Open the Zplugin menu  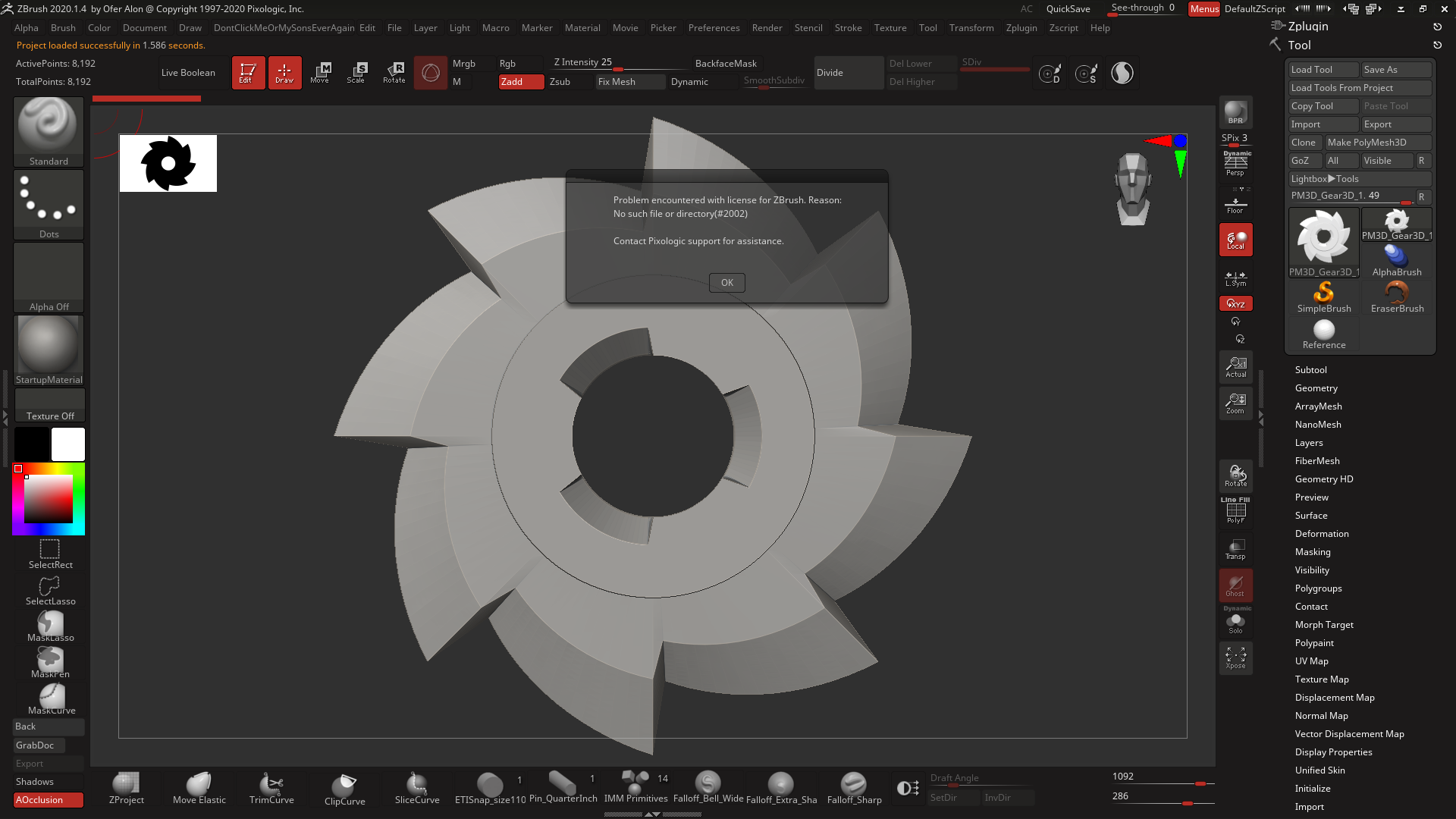tap(1021, 27)
